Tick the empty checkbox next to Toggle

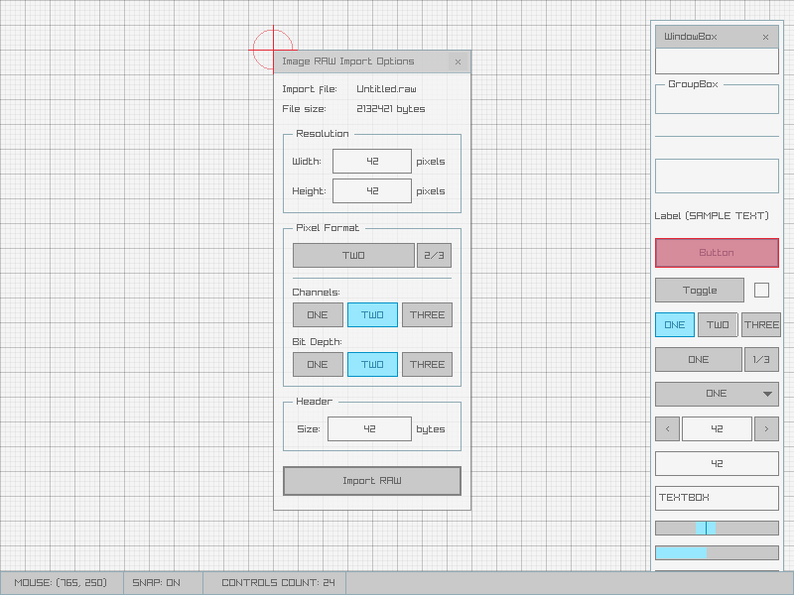(x=761, y=290)
